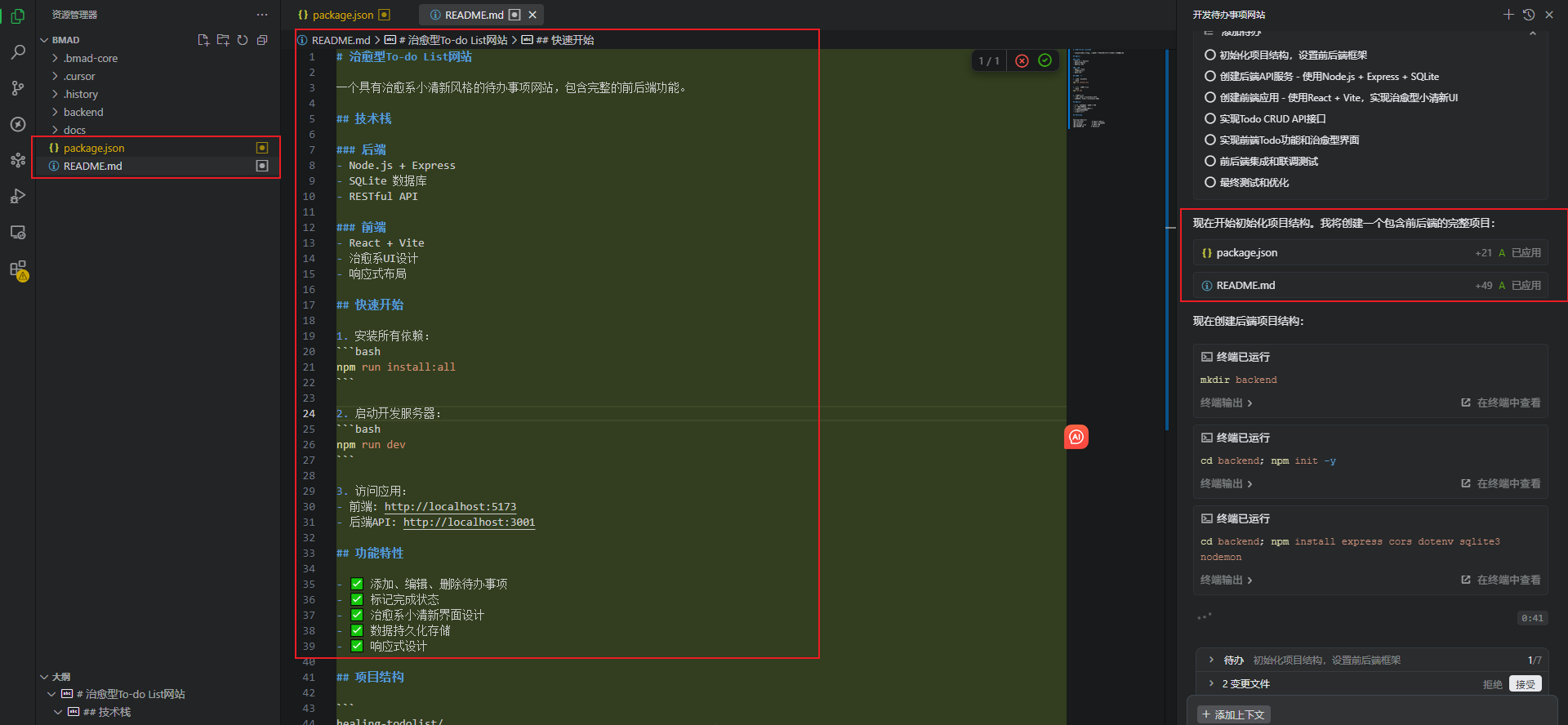Toggle todo item 实现Todo CRUD API接口
The height and width of the screenshot is (725, 1568).
point(1210,118)
